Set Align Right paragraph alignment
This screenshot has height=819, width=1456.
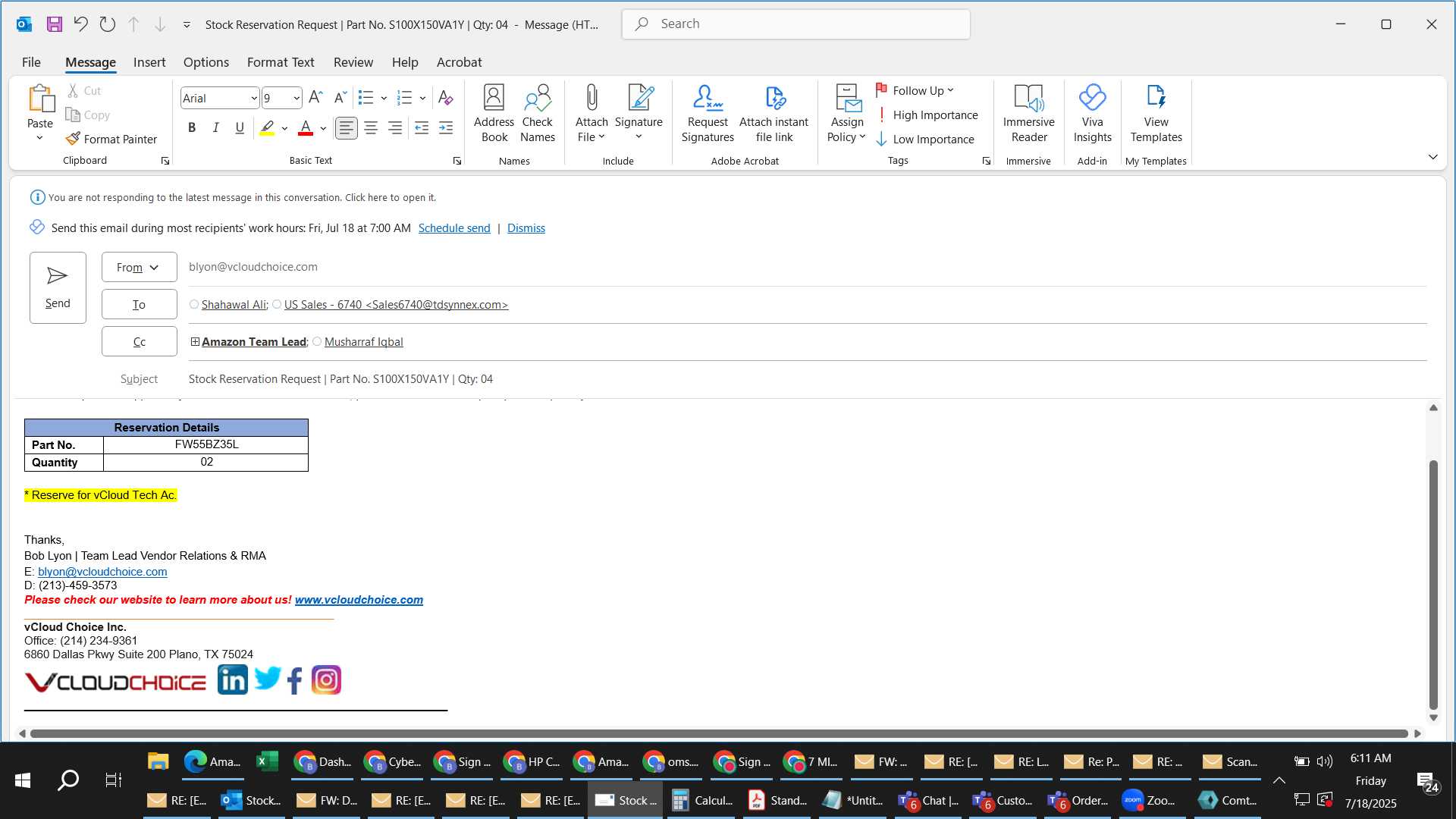[x=395, y=128]
